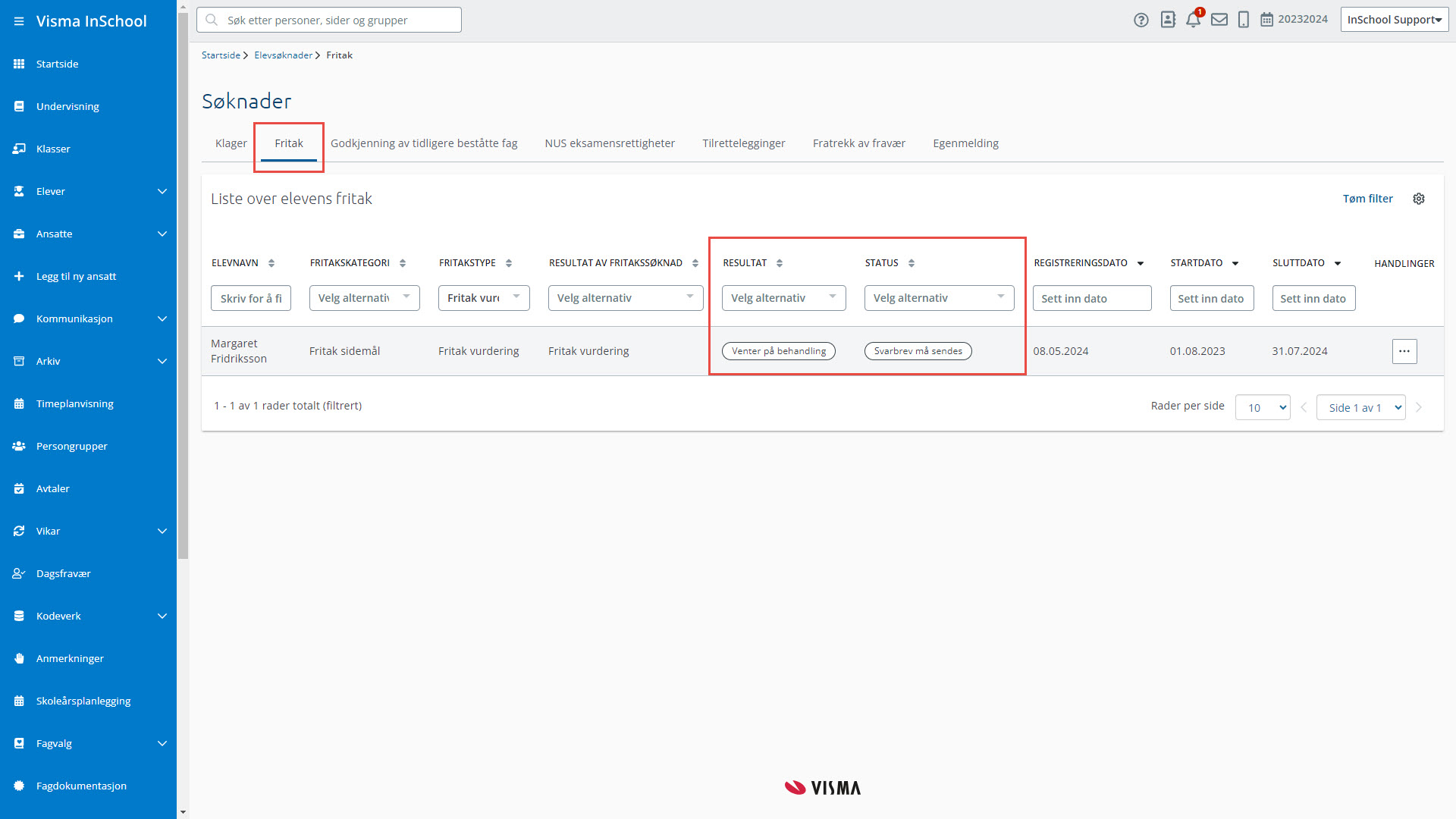Expand the Kommunikasjon sidebar section
The image size is (1456, 819).
pyautogui.click(x=162, y=318)
